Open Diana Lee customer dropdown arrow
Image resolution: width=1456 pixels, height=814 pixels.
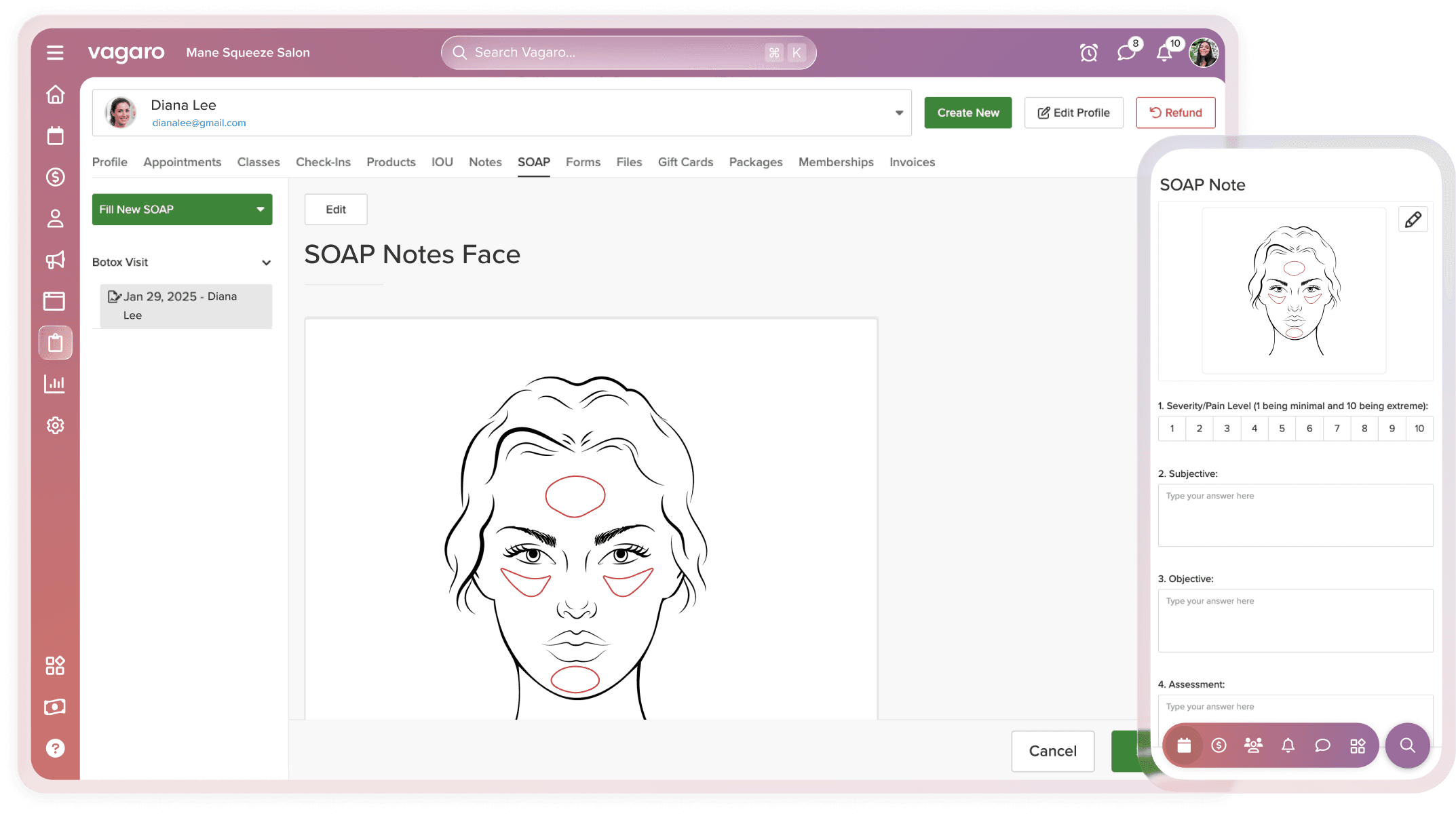click(x=899, y=113)
